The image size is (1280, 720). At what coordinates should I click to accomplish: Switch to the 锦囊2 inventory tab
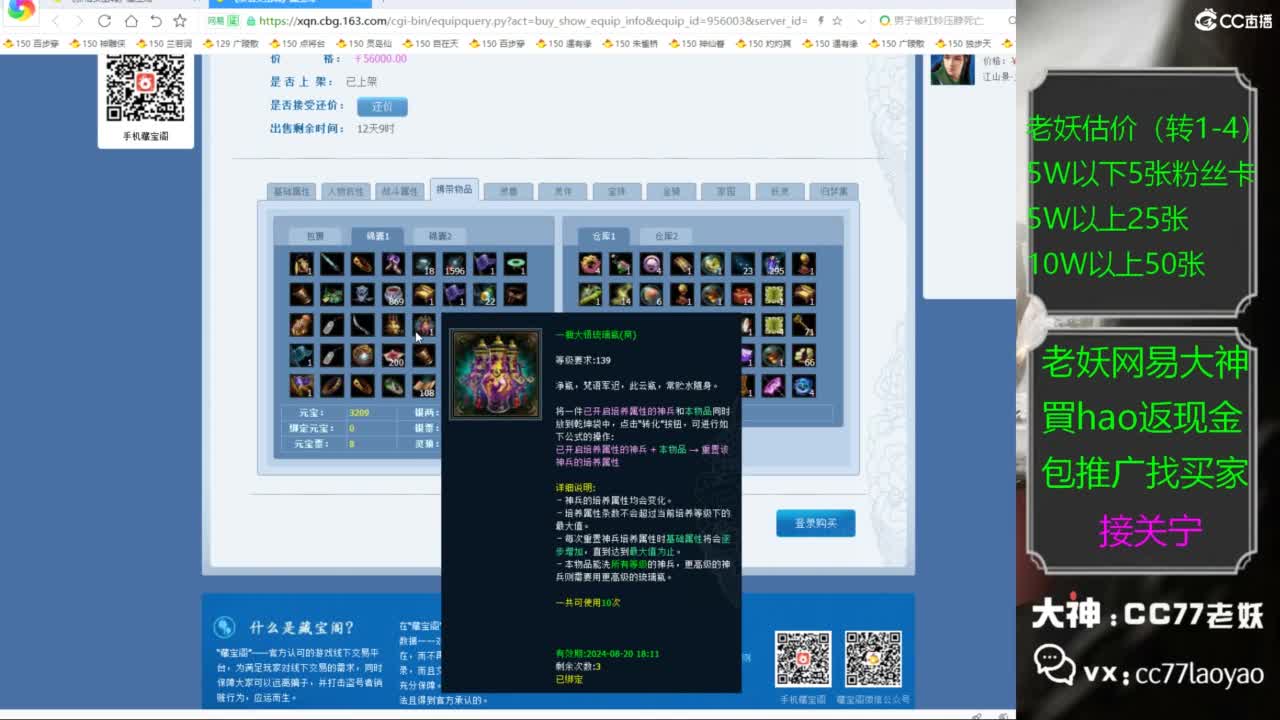(440, 236)
